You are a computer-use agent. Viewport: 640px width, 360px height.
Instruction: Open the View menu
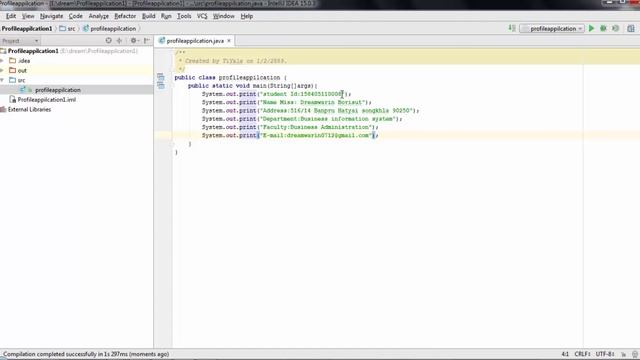(28, 16)
